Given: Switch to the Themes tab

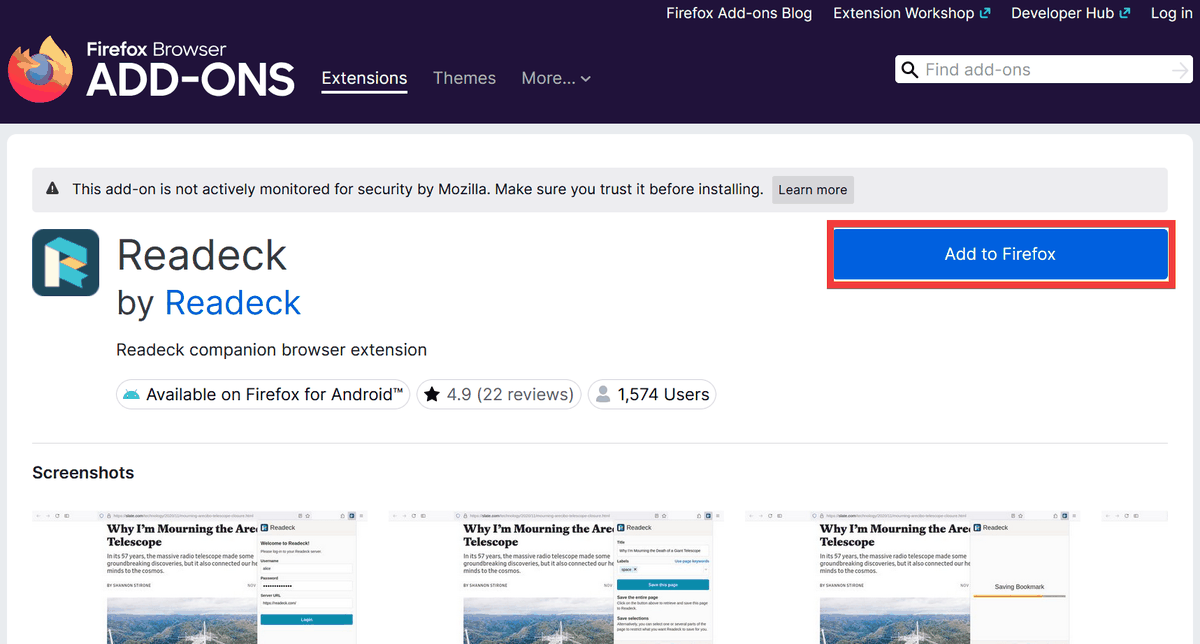Looking at the screenshot, I should (x=464, y=78).
